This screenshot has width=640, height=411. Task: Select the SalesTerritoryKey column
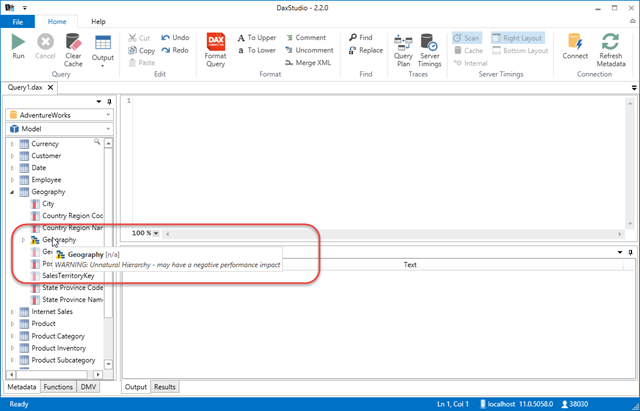(x=68, y=276)
